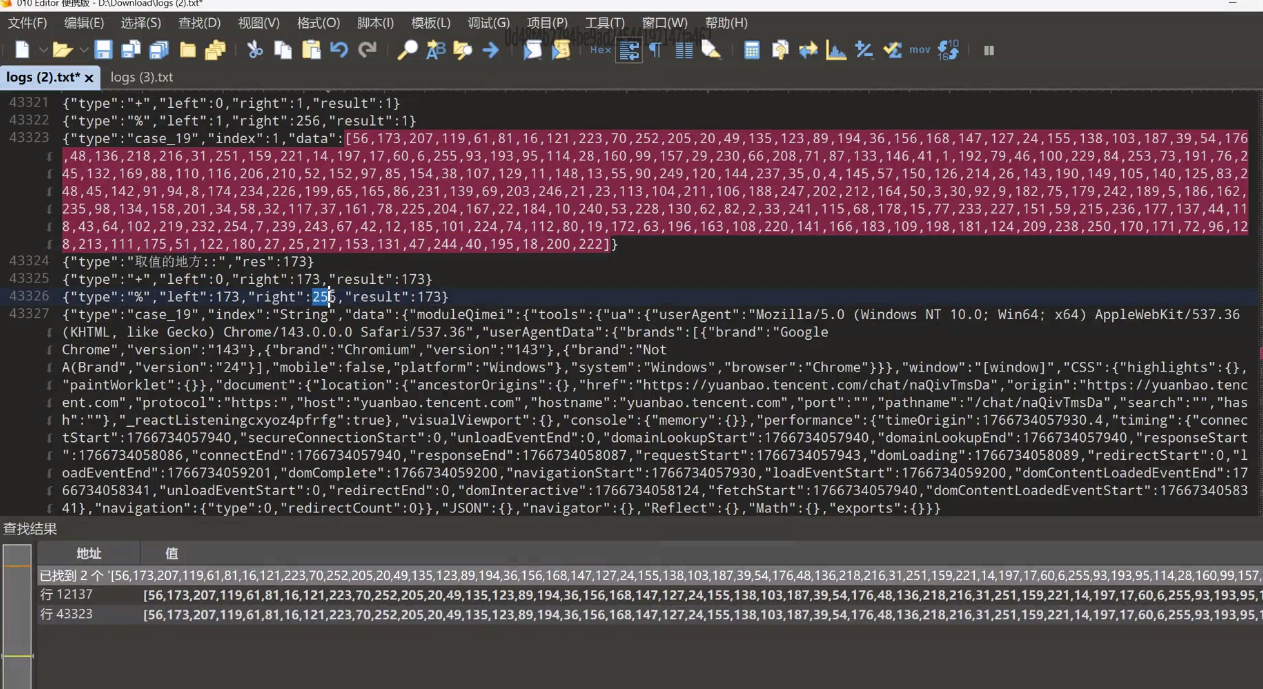Select search result 行 43323
Viewport: 1263px width, 689px height.
650,614
